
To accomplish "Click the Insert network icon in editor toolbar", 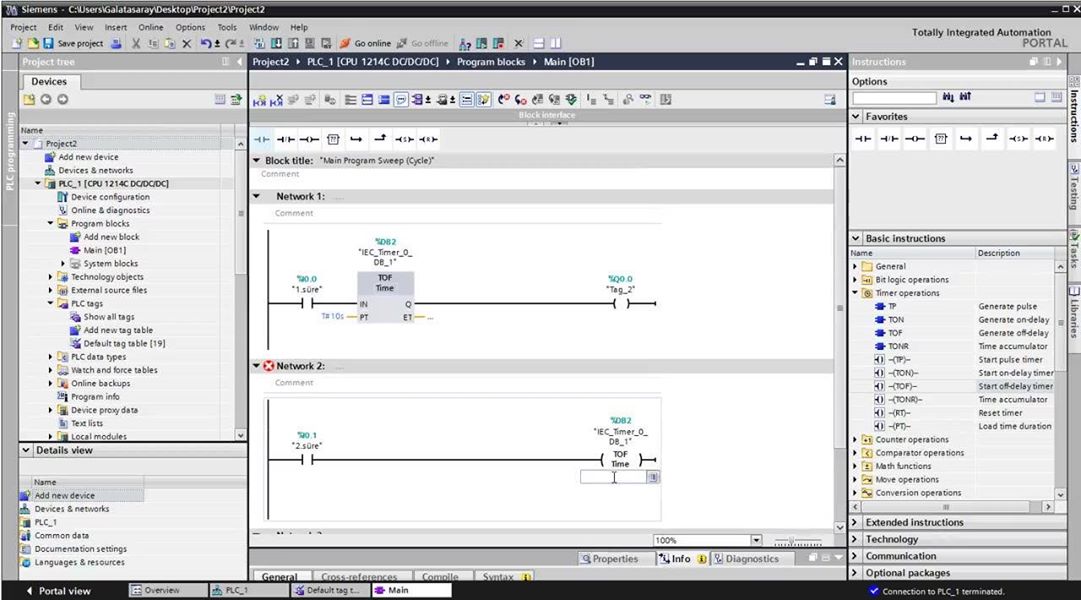I will pyautogui.click(x=259, y=100).
